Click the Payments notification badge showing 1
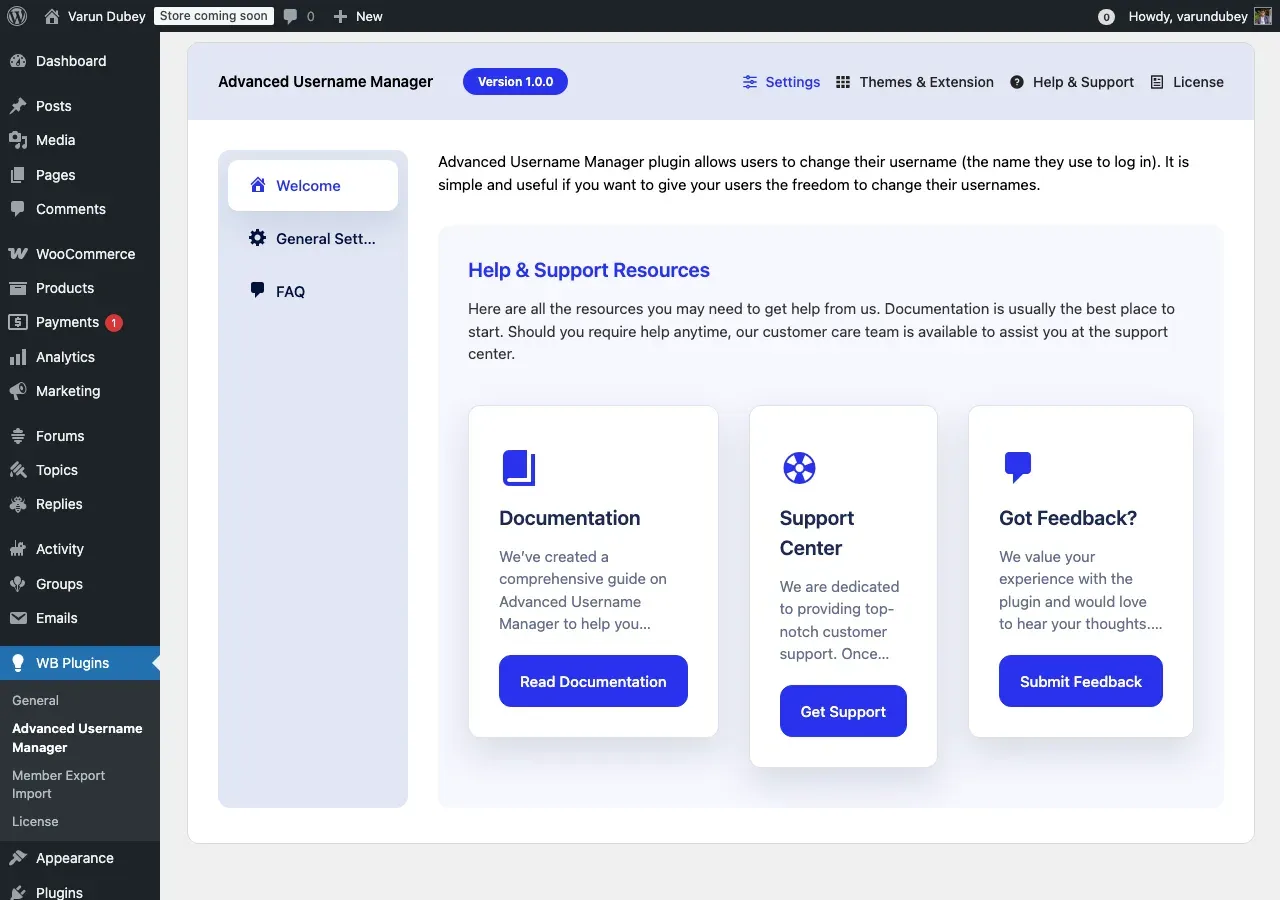 pos(113,322)
